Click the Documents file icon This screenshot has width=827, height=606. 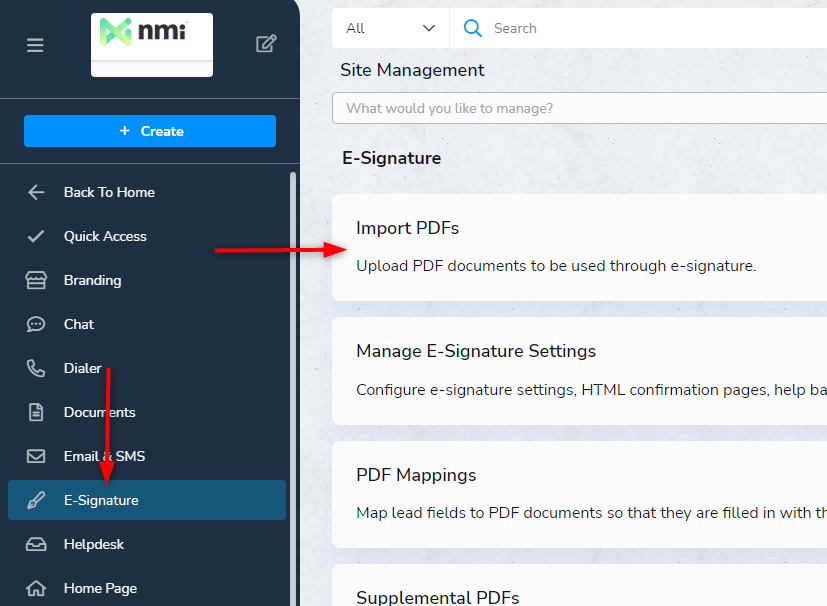coord(36,412)
